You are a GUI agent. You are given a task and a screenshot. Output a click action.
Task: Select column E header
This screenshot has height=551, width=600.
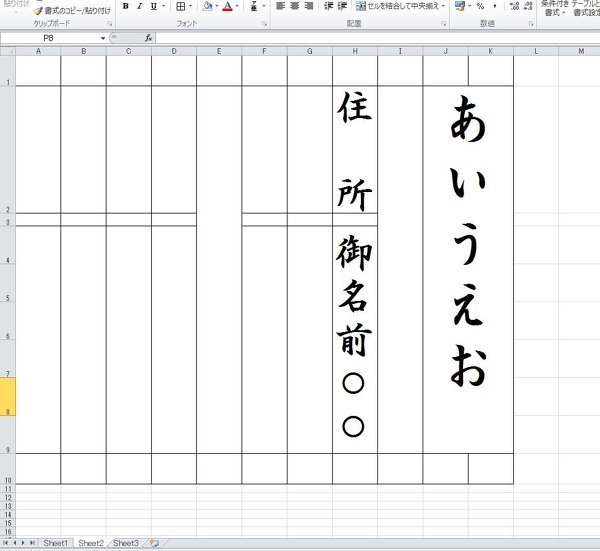pos(219,51)
